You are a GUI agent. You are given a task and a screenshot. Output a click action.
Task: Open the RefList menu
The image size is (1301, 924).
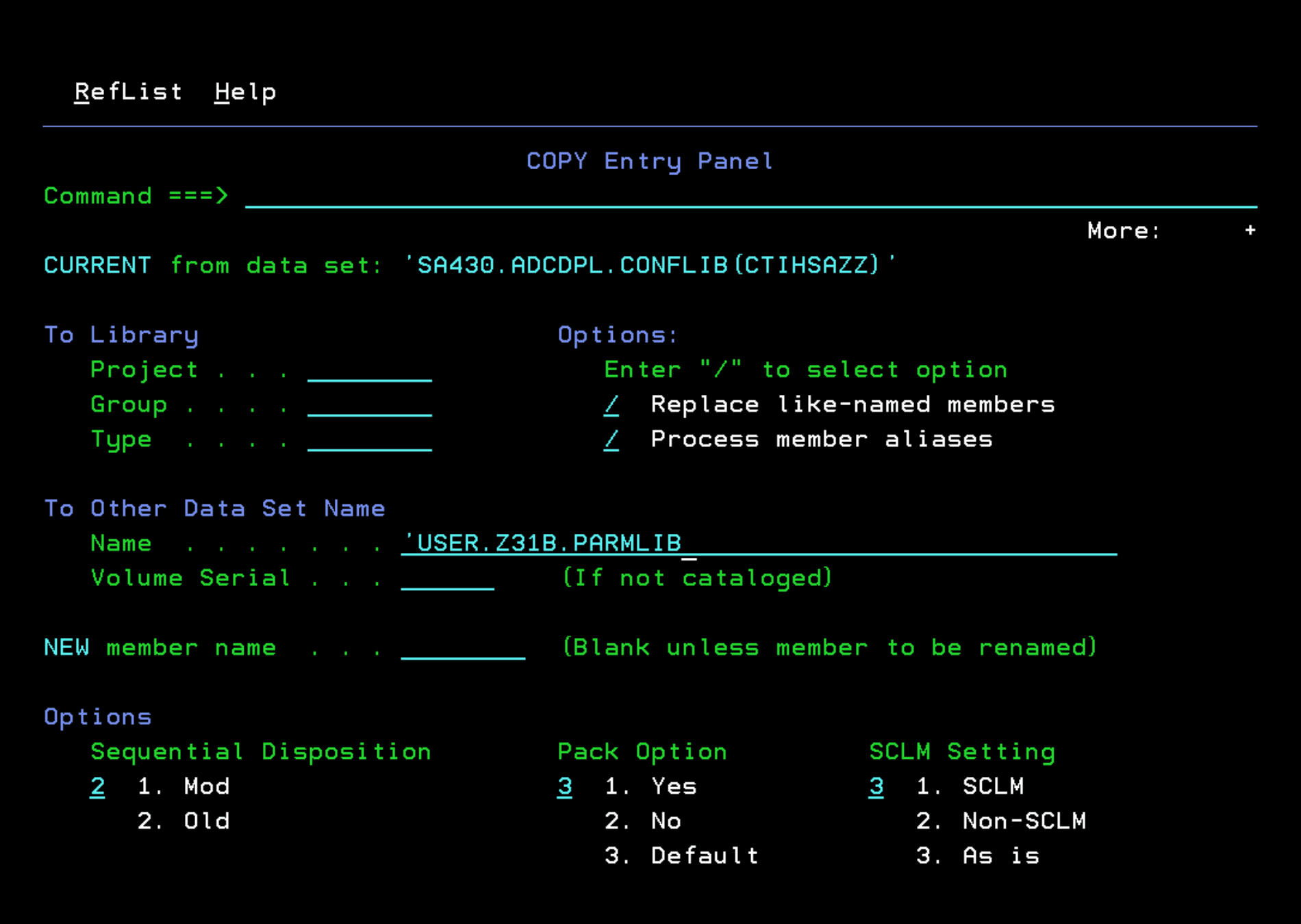click(127, 92)
